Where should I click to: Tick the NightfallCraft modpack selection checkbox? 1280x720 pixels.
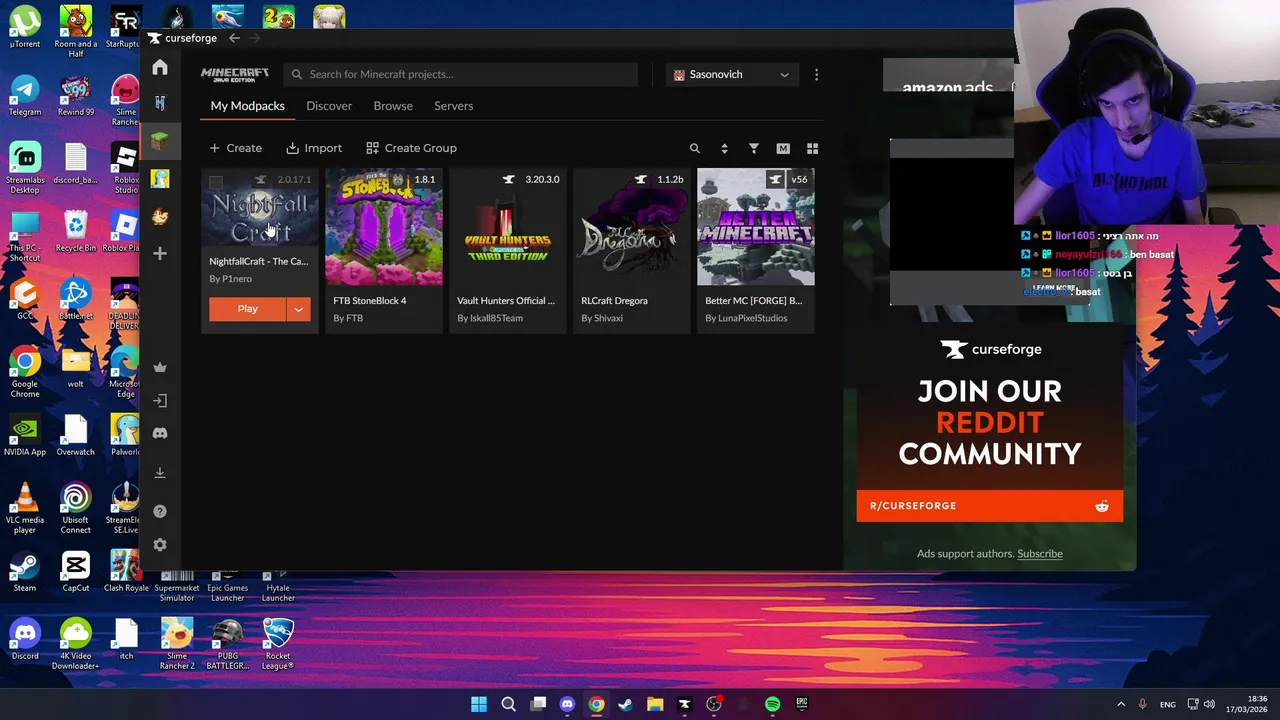216,182
